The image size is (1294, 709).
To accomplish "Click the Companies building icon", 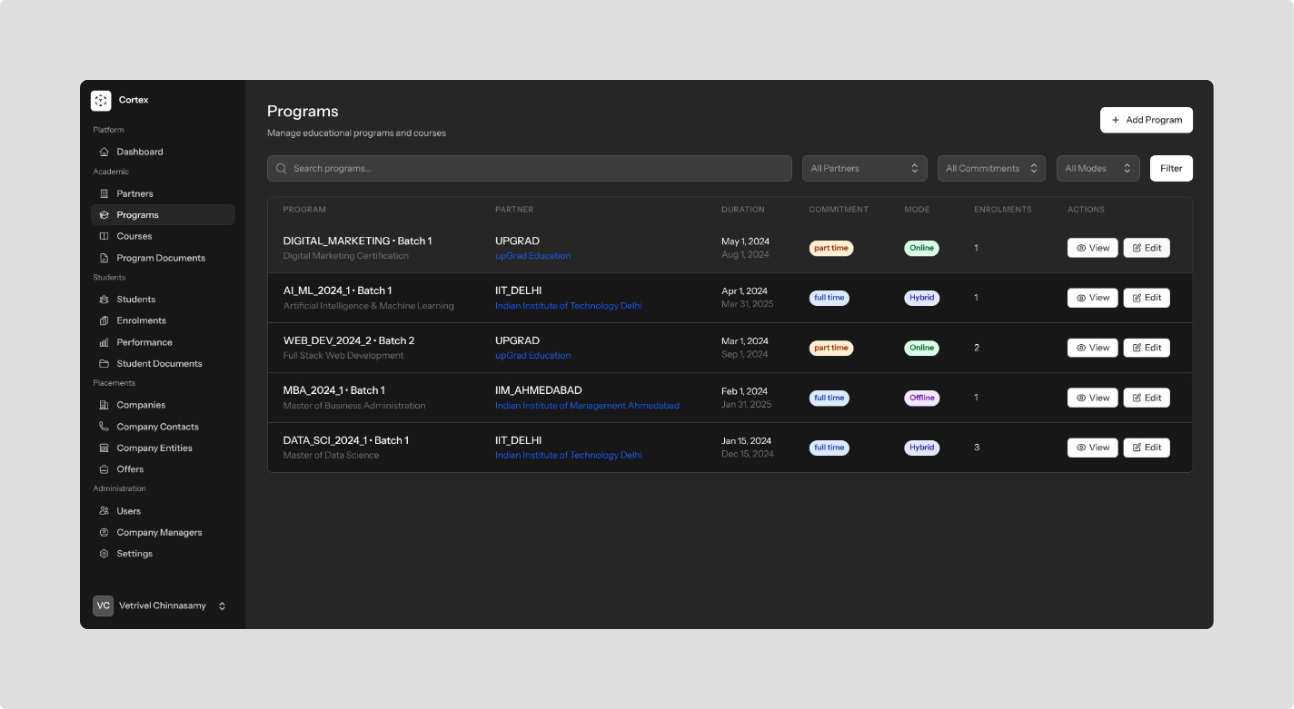I will 104,405.
